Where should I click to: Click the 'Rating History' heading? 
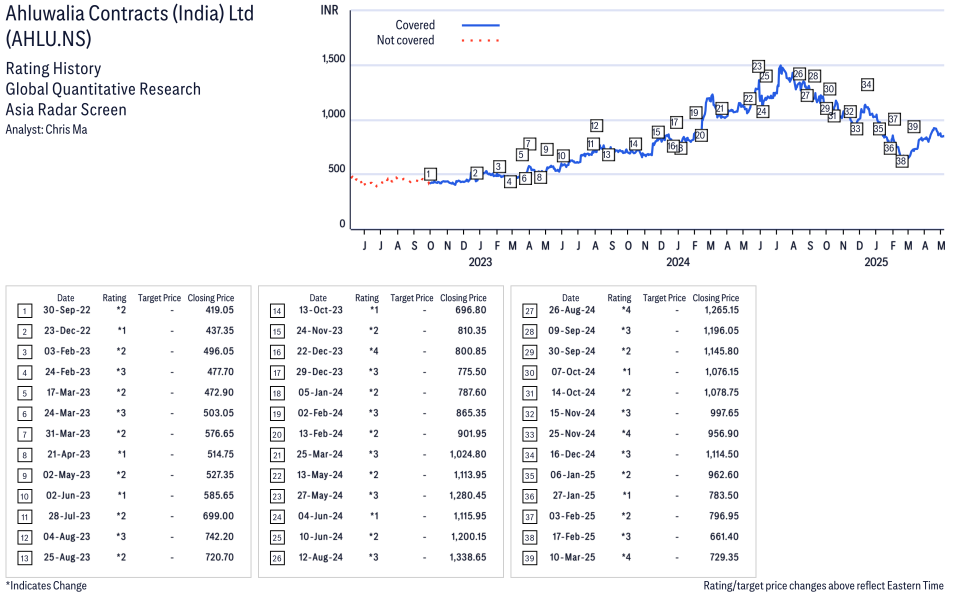click(54, 68)
